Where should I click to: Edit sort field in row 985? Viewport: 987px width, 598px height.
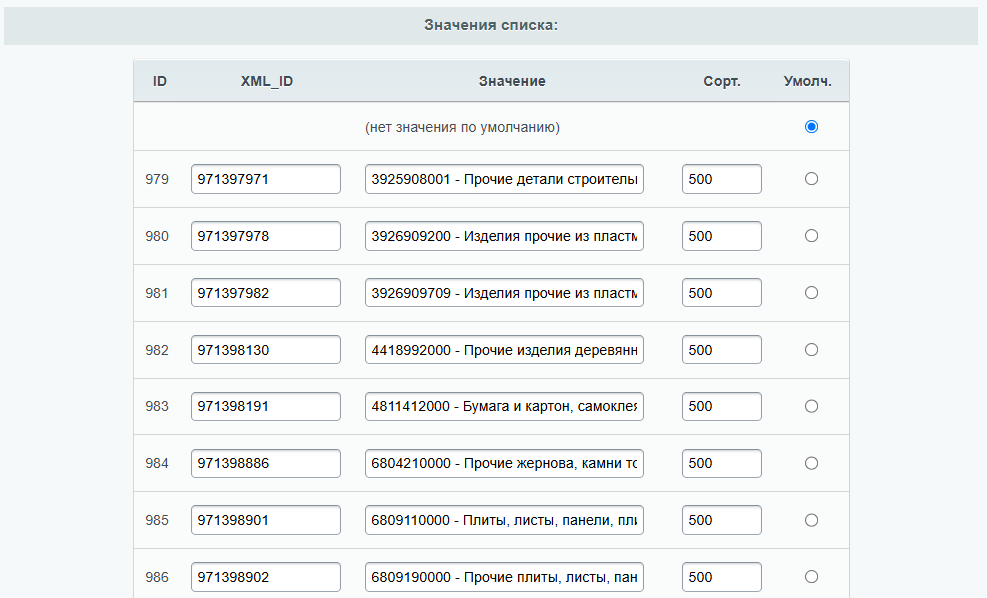pyautogui.click(x=721, y=520)
